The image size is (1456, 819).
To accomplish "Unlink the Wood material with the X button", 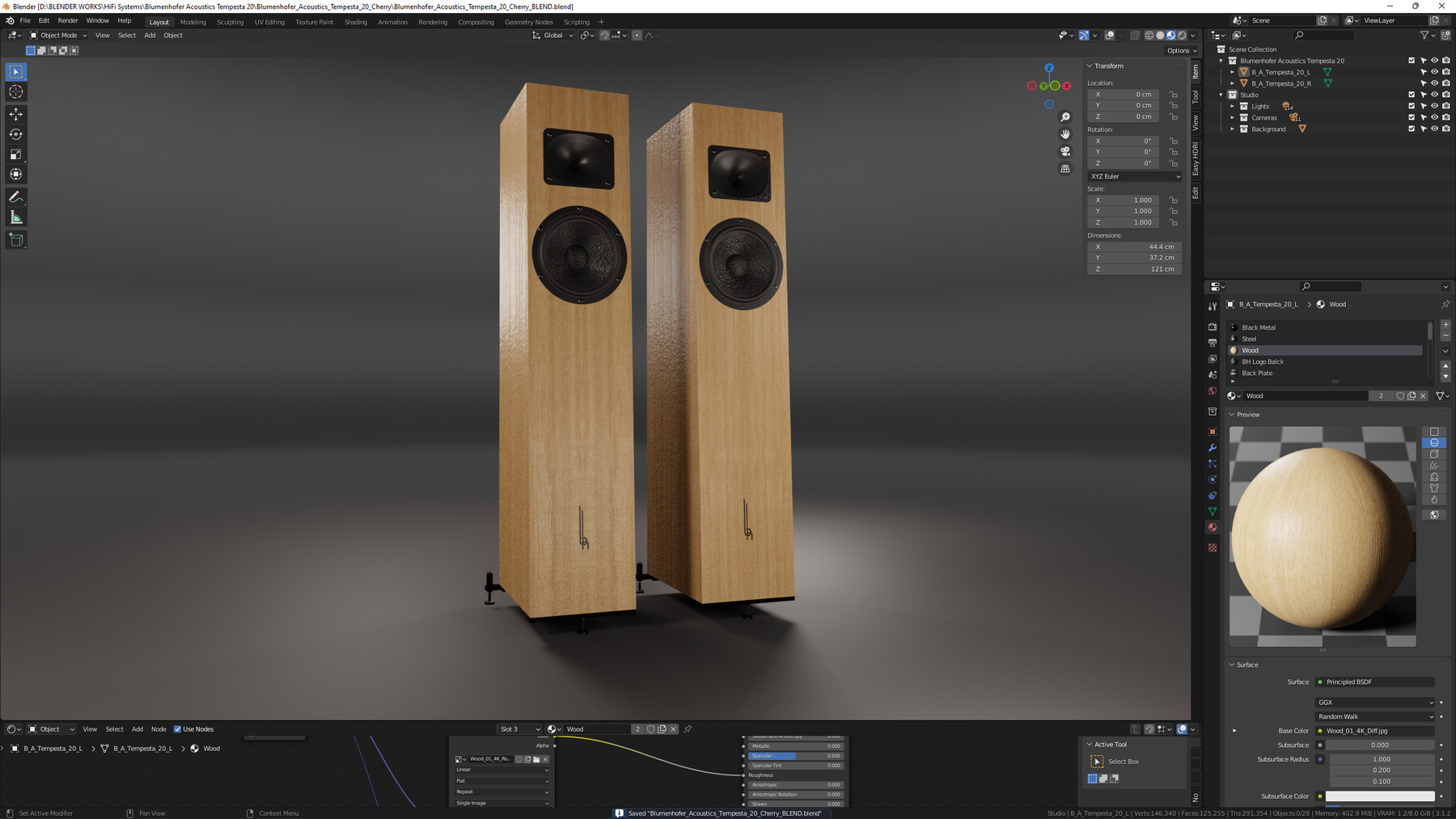I will pos(1424,395).
